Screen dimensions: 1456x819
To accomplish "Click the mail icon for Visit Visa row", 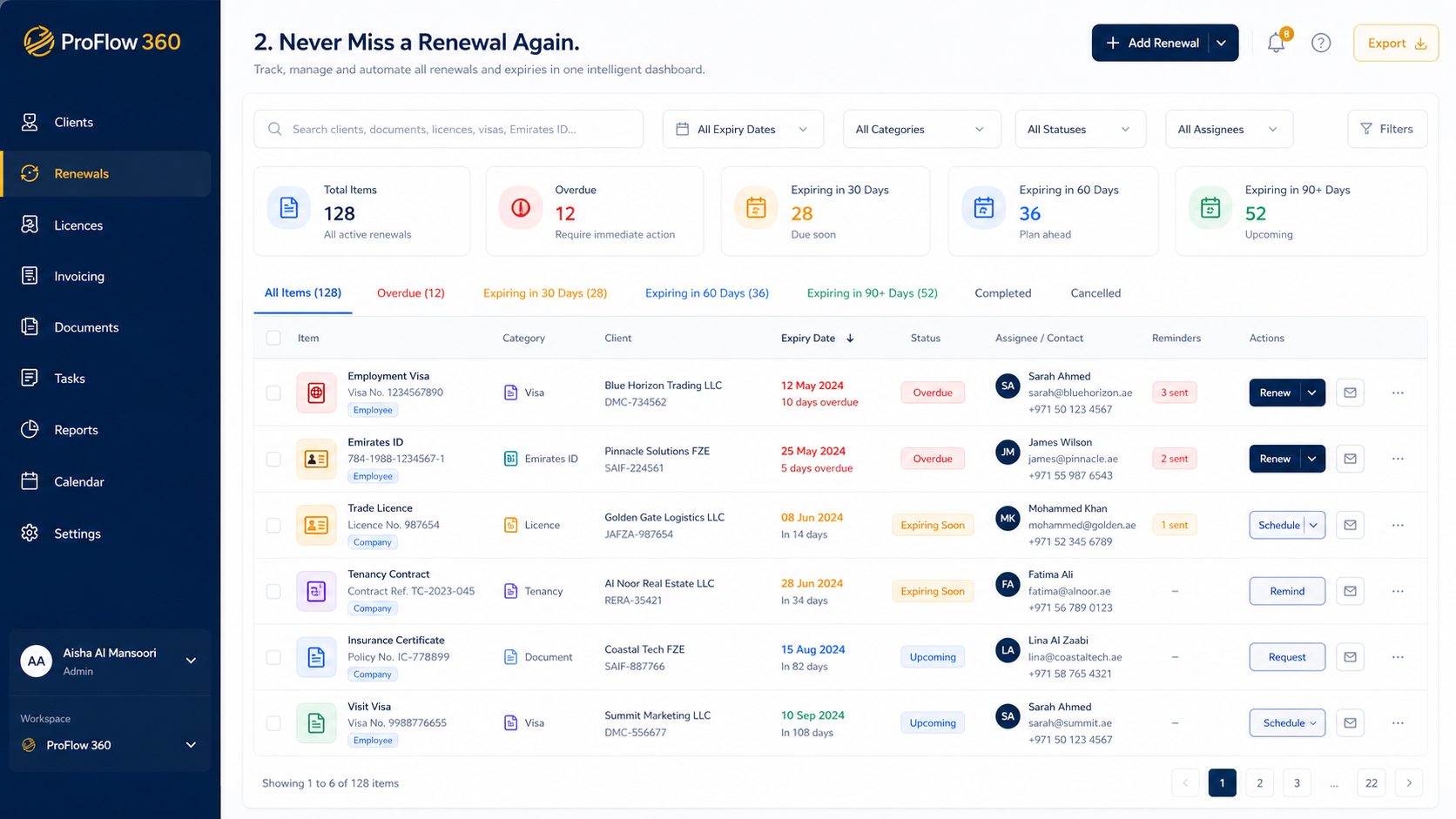I will tap(1350, 723).
